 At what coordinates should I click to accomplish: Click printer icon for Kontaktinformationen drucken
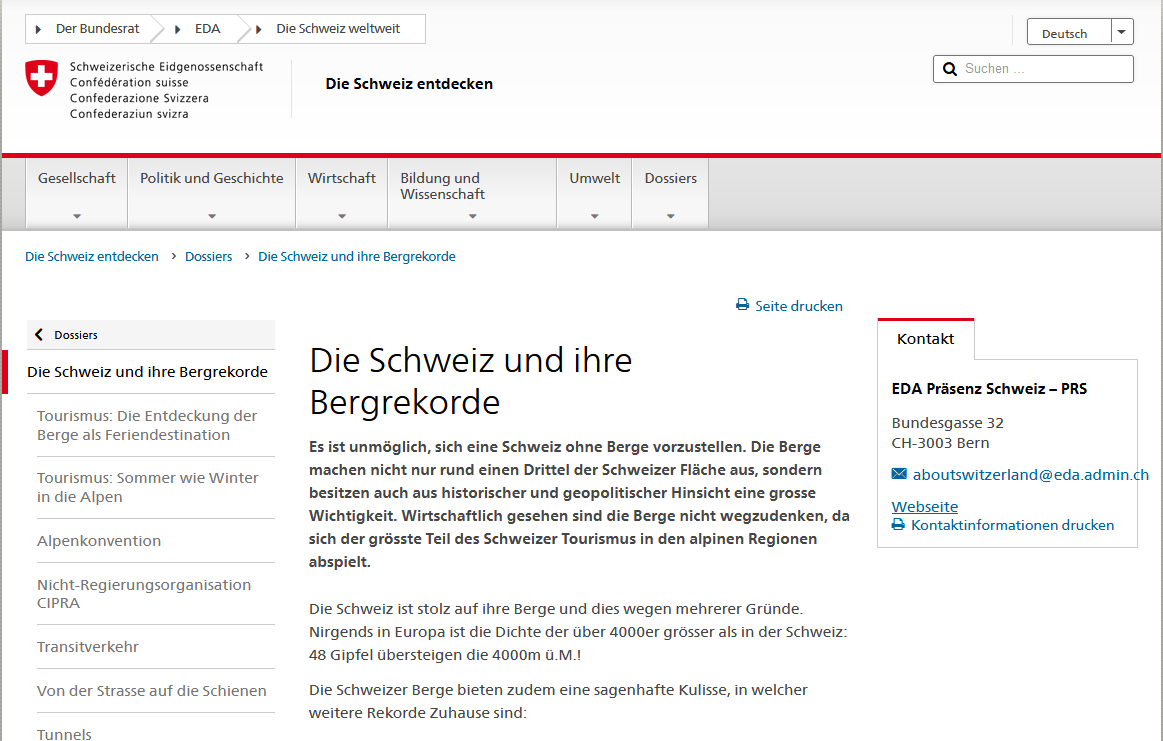[898, 525]
